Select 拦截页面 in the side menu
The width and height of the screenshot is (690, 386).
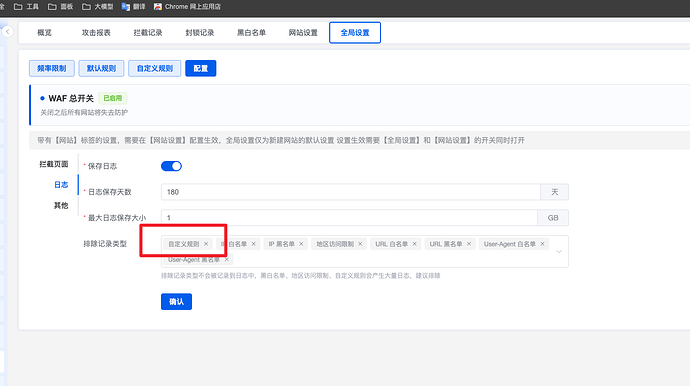54,164
